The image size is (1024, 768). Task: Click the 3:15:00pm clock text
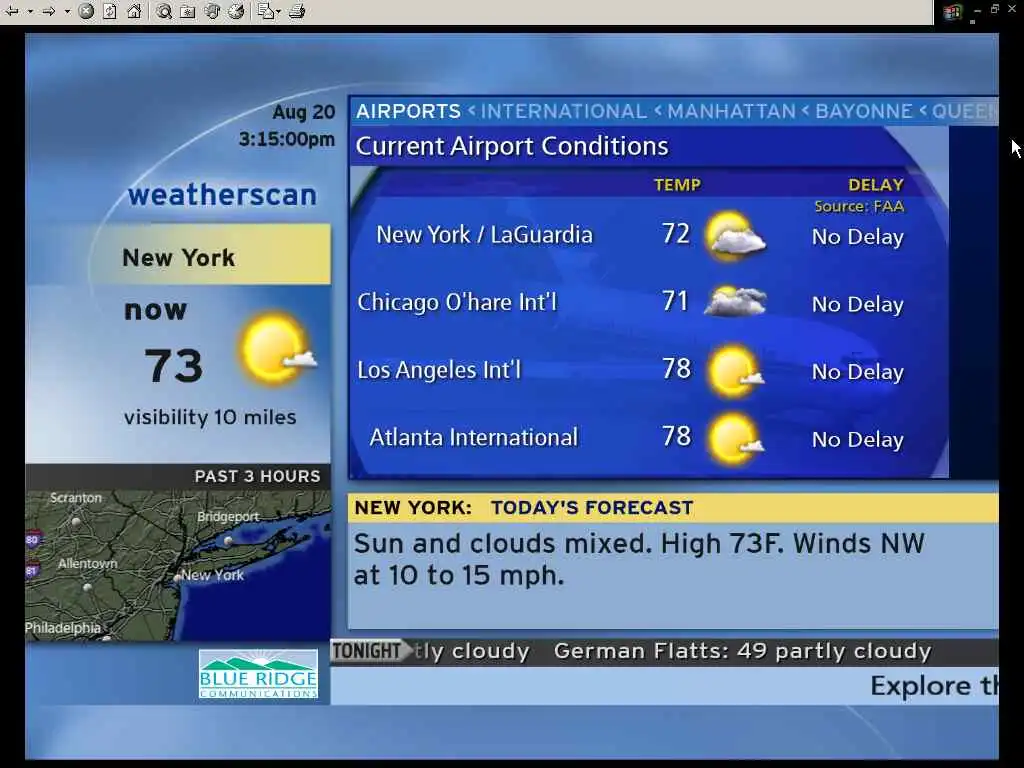click(x=287, y=139)
